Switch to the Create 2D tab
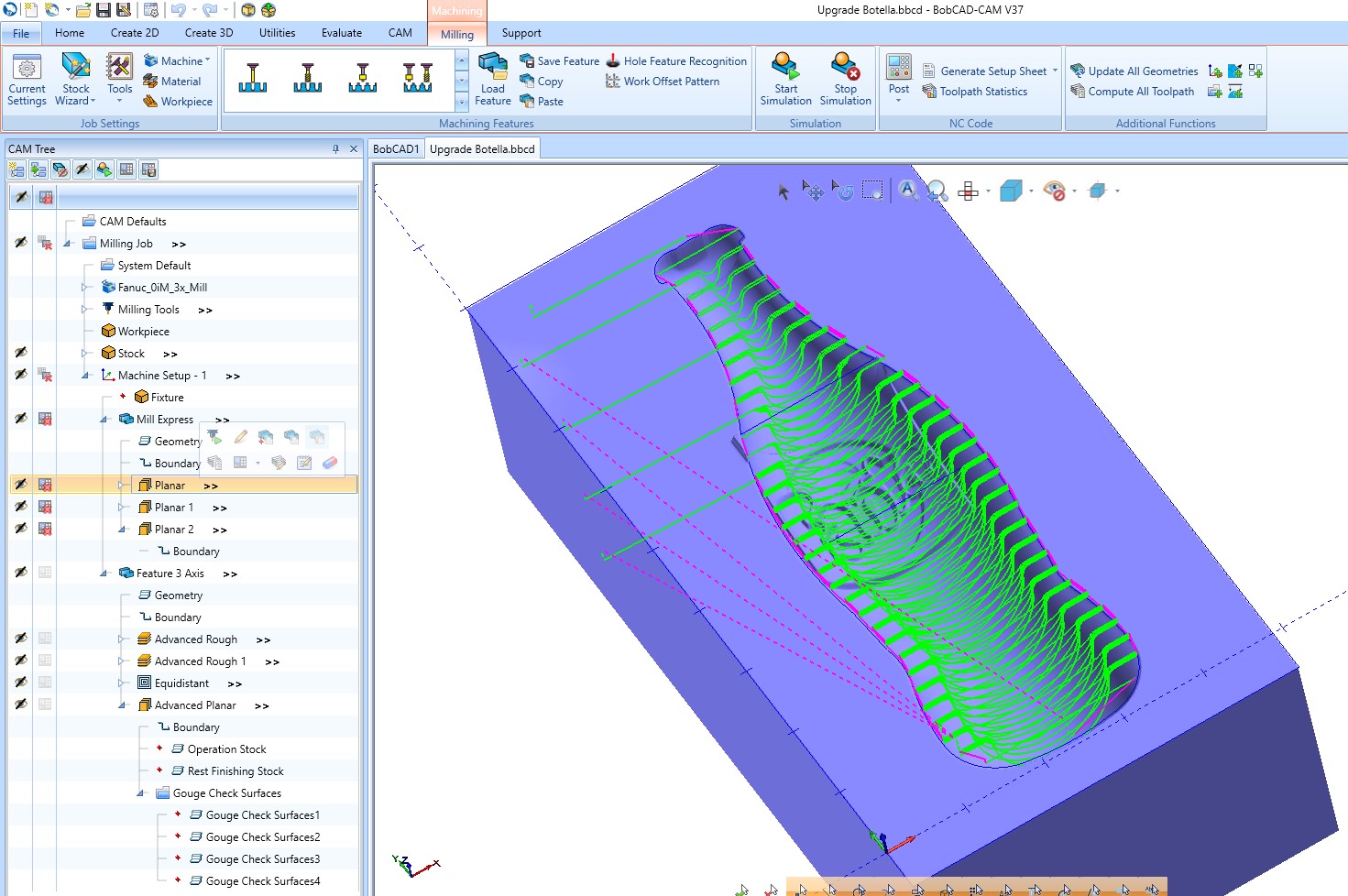 (135, 33)
